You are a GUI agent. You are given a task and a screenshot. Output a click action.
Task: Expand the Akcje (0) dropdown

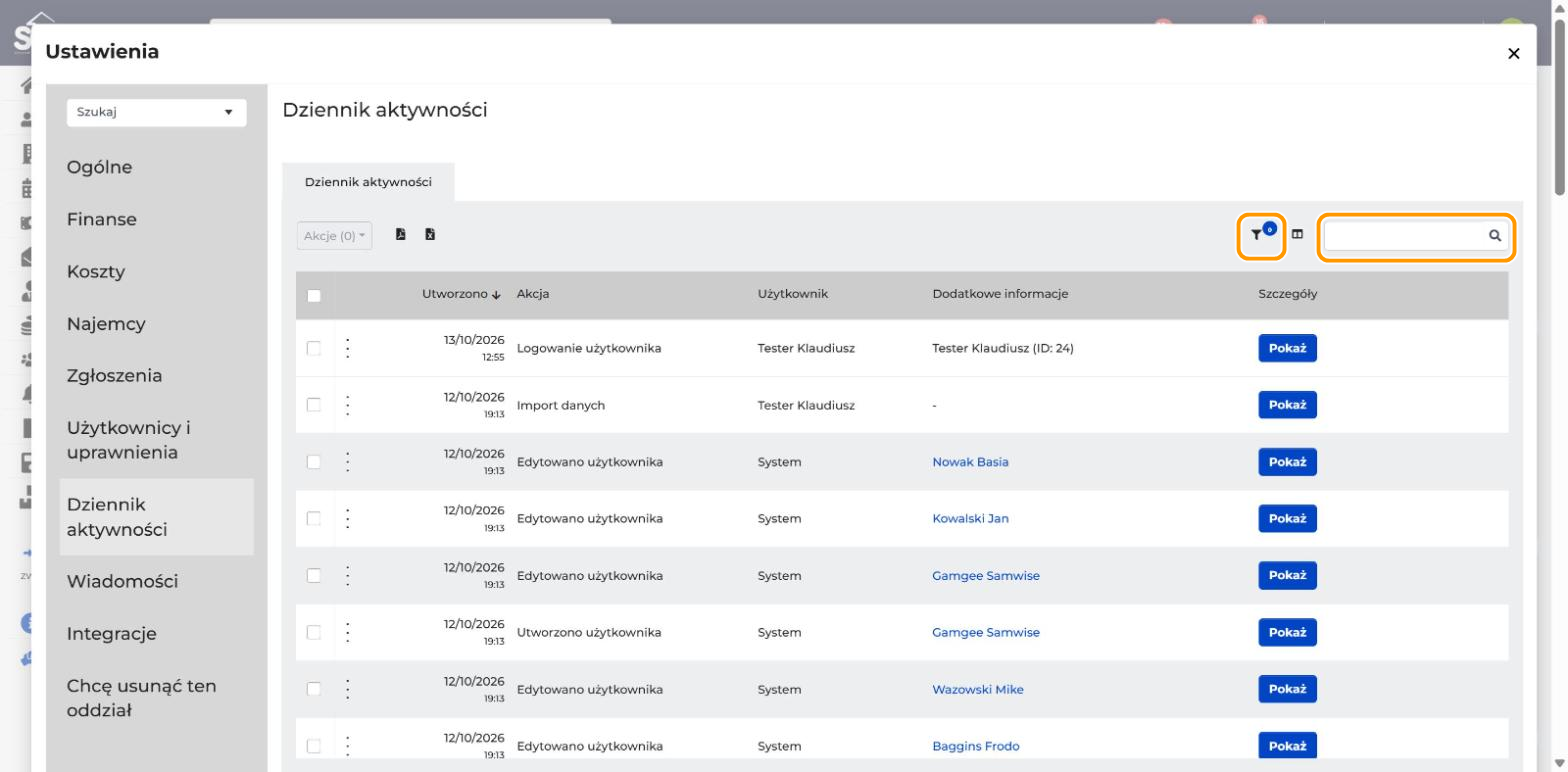[x=335, y=236]
